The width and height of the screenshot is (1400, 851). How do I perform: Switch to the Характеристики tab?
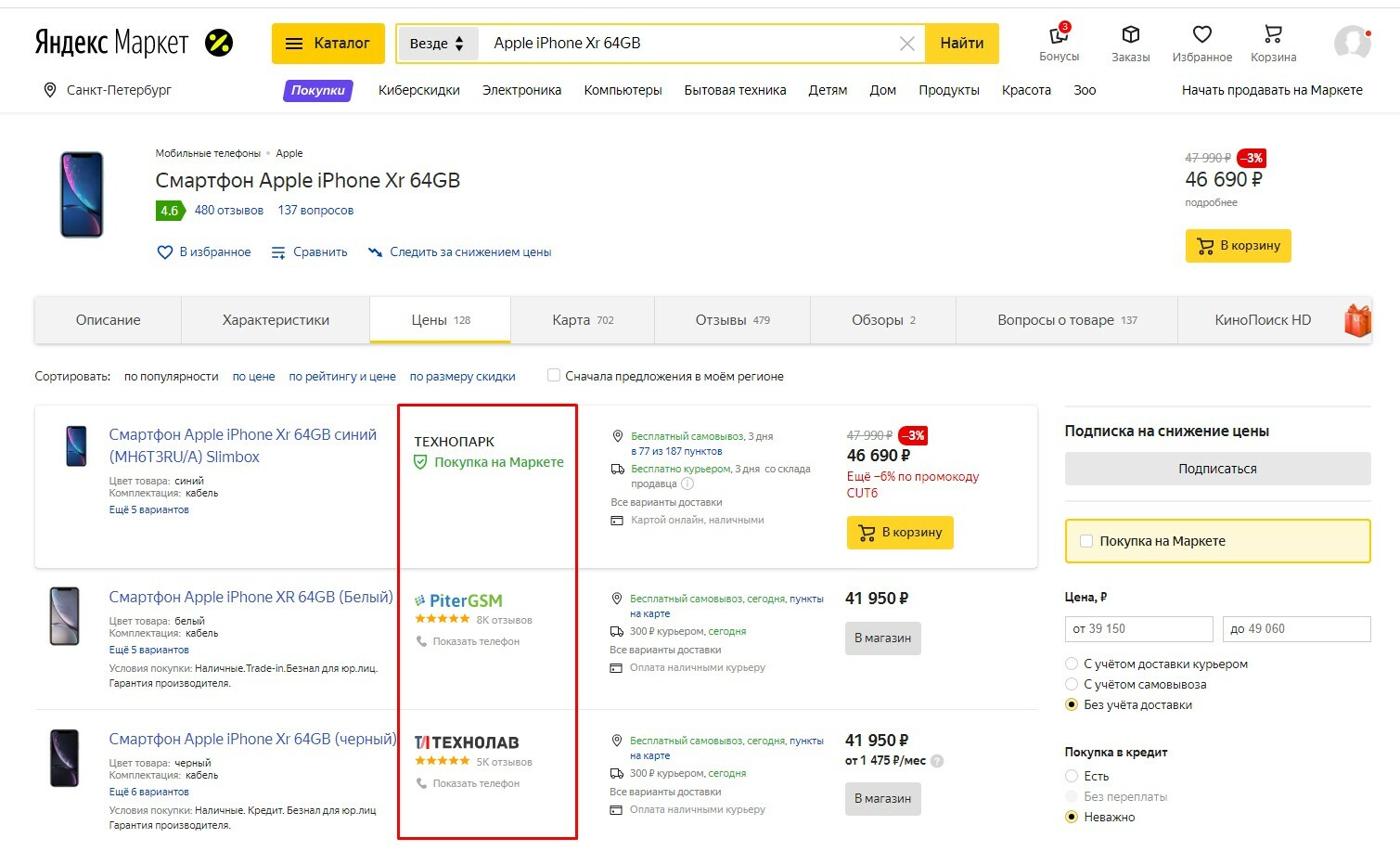(276, 320)
